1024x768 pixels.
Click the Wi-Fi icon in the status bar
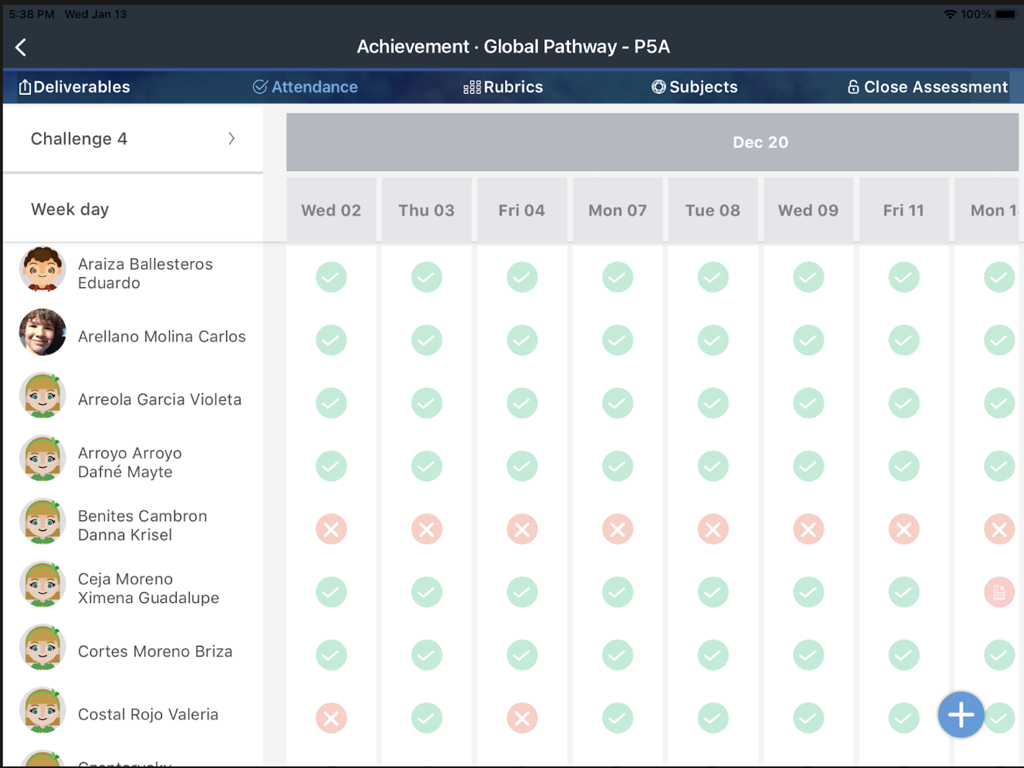953,14
